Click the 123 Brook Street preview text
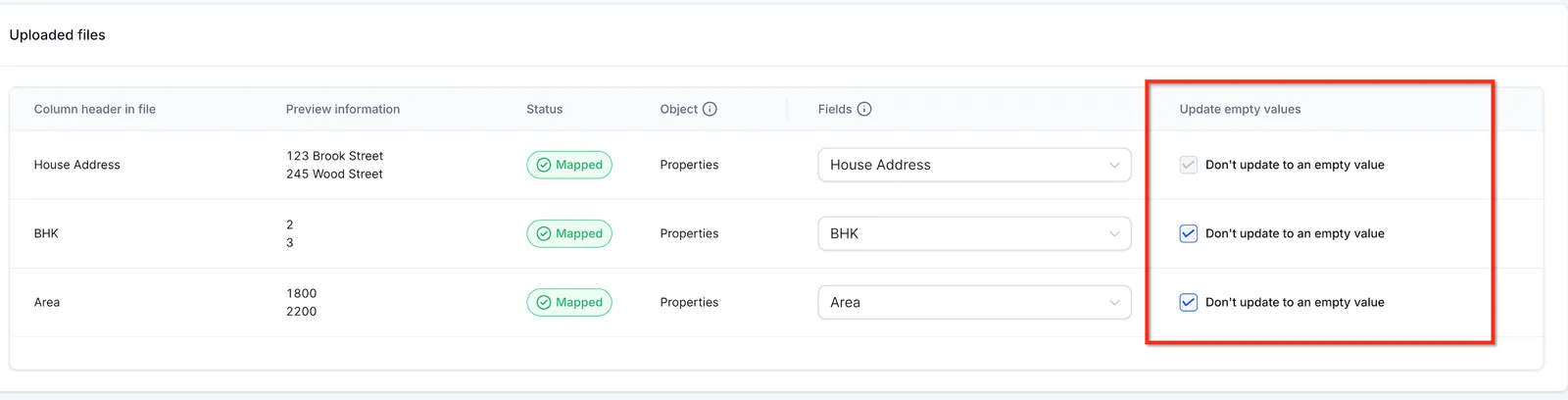This screenshot has width=1568, height=400. coord(334,156)
